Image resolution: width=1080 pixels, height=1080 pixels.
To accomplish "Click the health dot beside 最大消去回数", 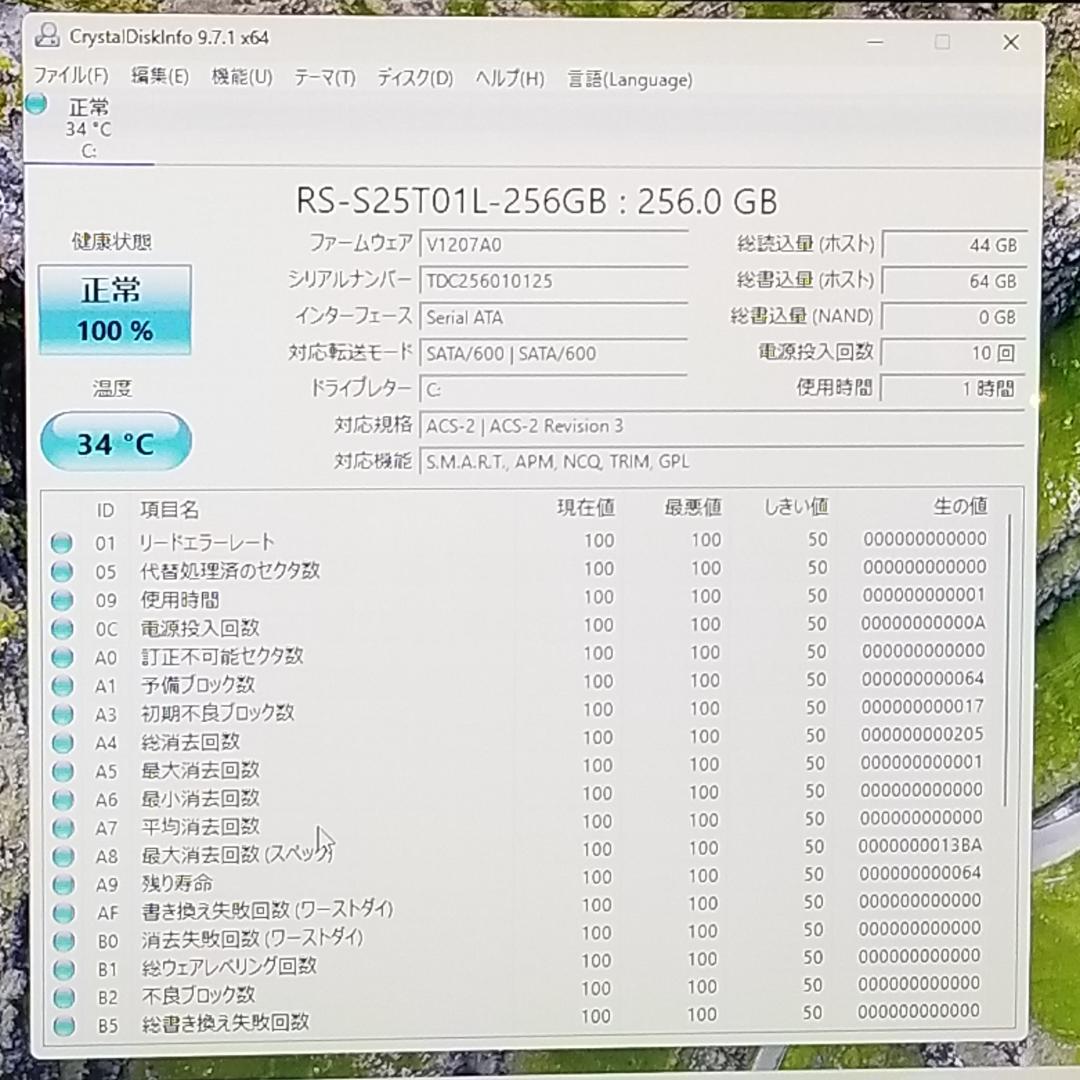I will tap(62, 771).
